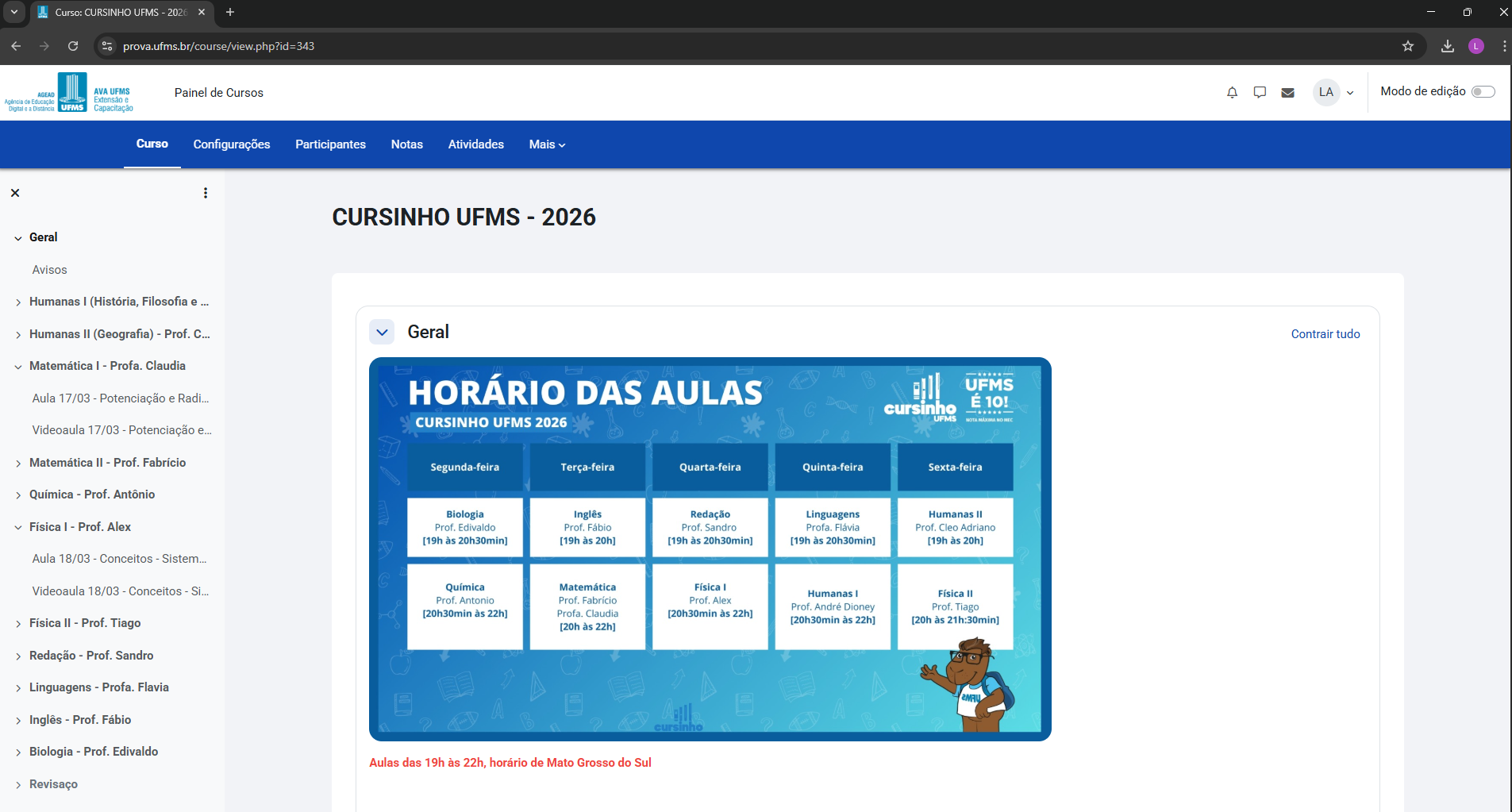This screenshot has height=812, width=1512.
Task: Open the Mais dropdown menu
Action: click(546, 144)
